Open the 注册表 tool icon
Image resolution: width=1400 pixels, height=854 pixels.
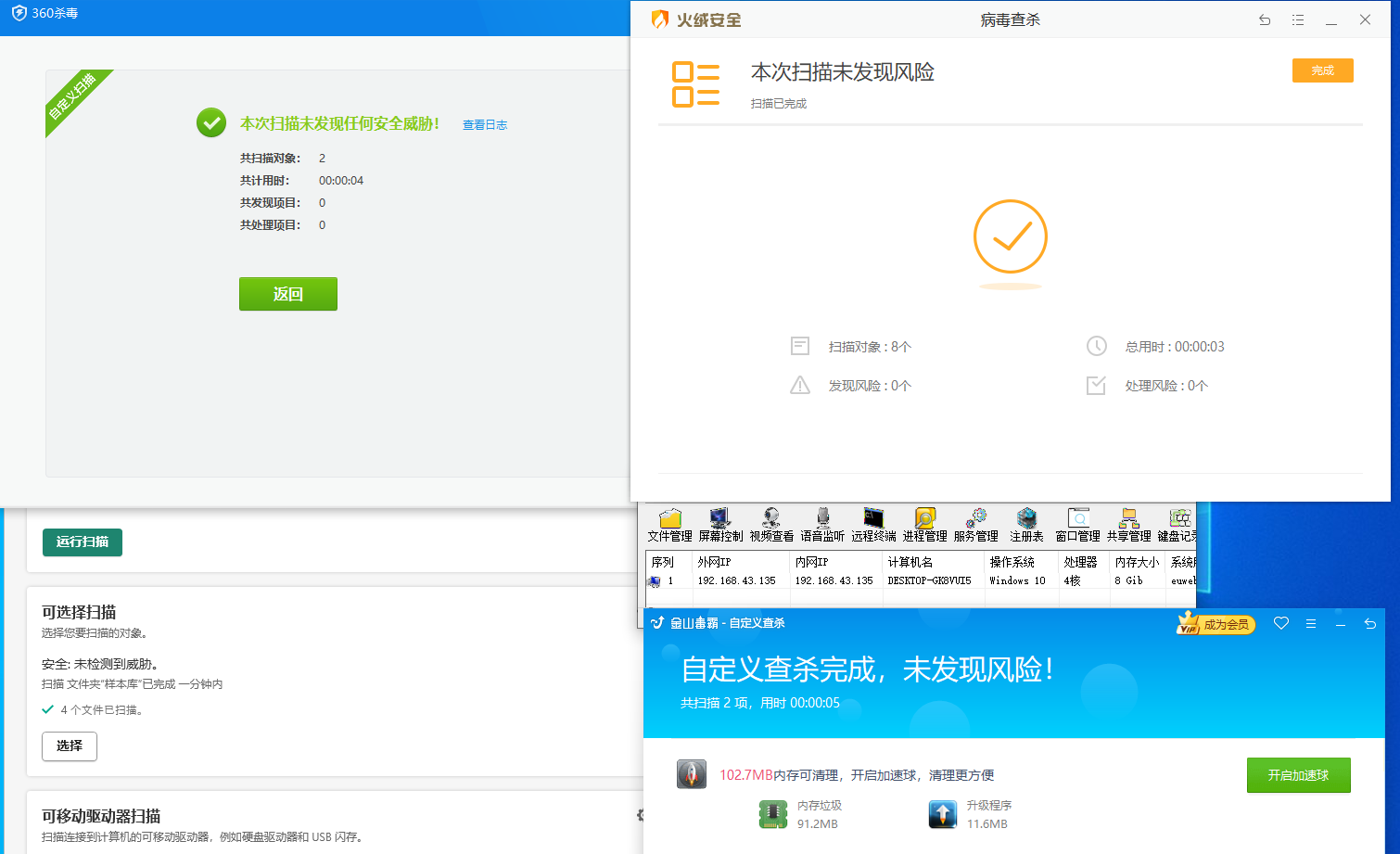pos(1026,522)
